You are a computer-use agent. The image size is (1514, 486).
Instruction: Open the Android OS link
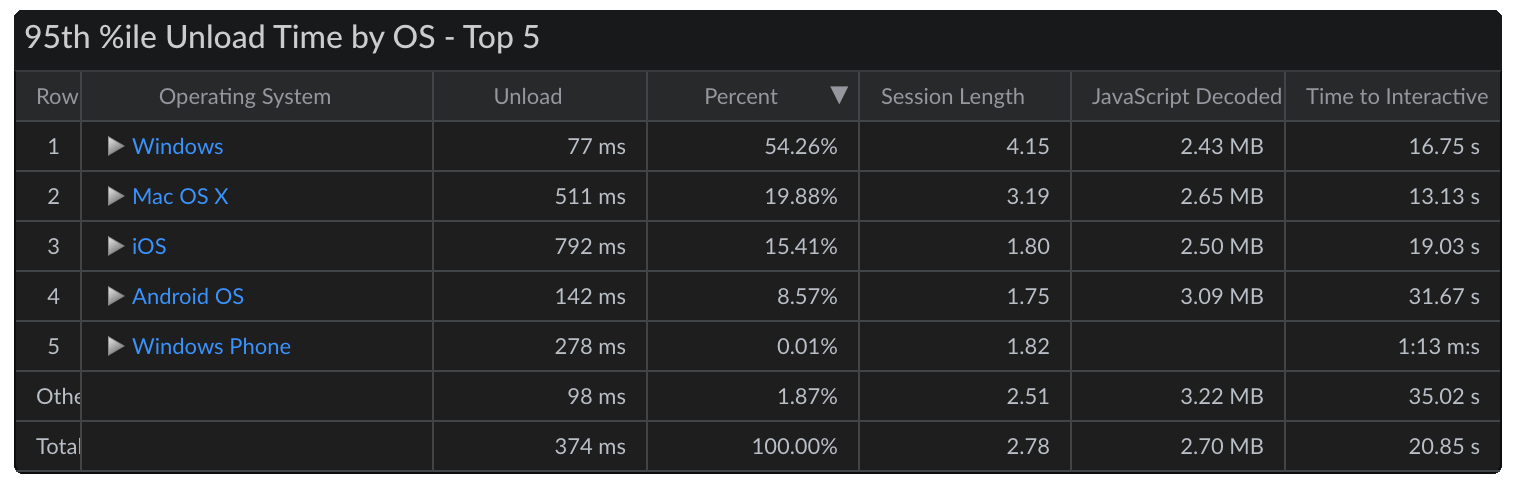tap(188, 297)
